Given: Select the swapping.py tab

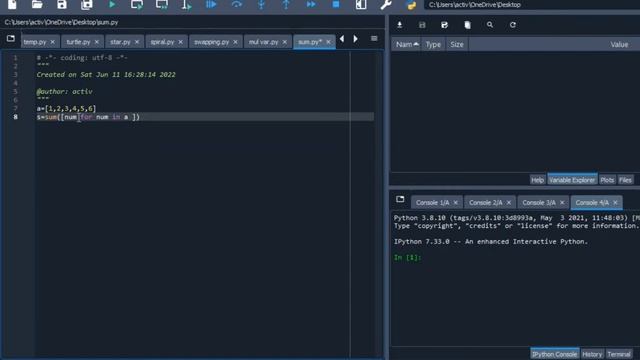Looking at the screenshot, I should click(x=211, y=42).
